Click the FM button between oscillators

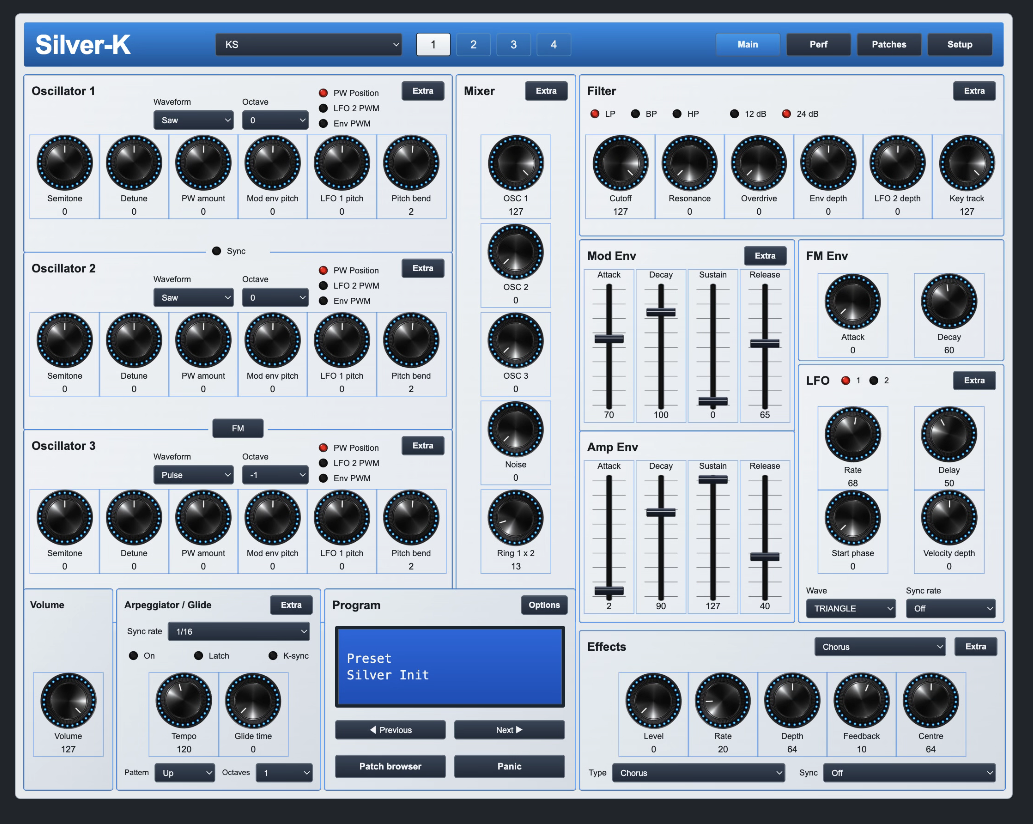point(238,428)
